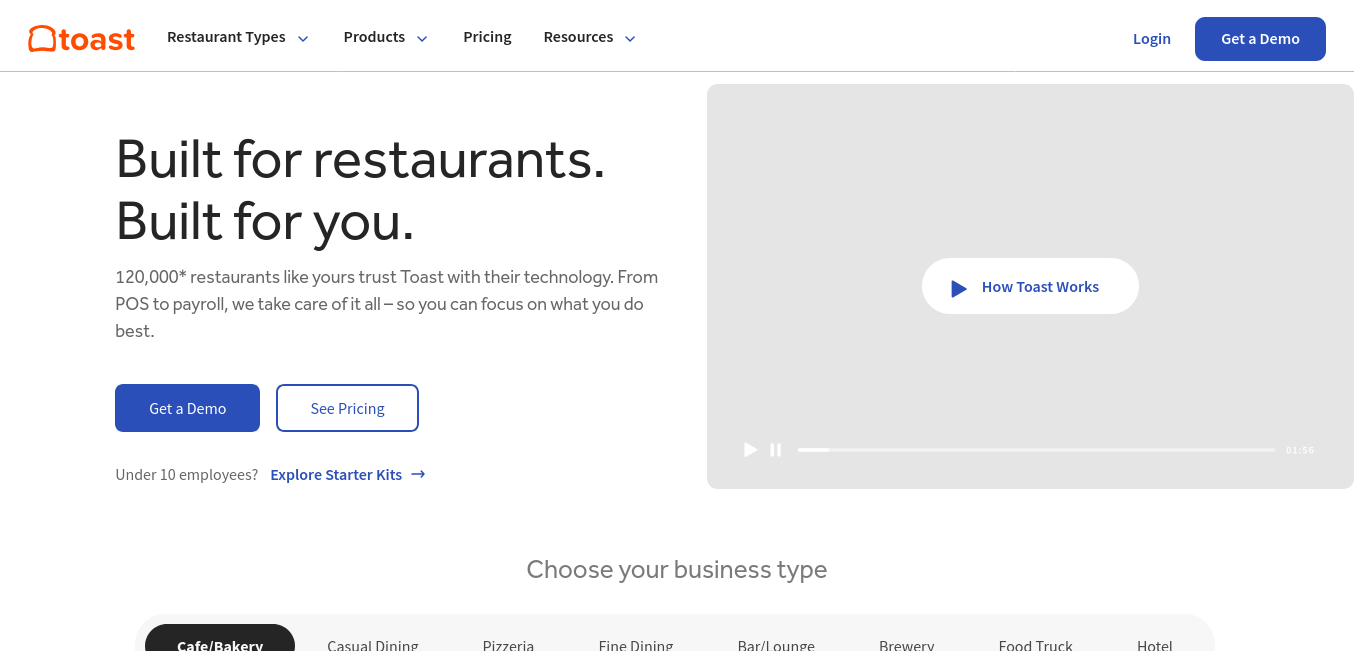Select the Bar/Lounge tab

click(x=776, y=644)
